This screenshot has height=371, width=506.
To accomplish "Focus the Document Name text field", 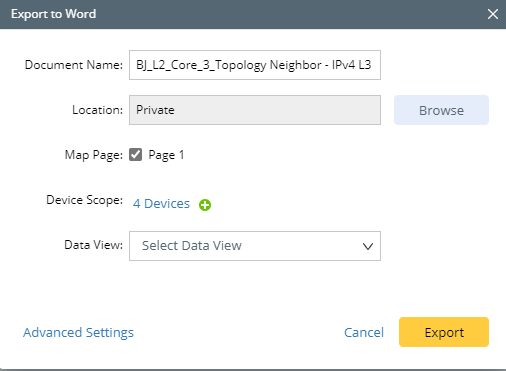I will [x=255, y=65].
